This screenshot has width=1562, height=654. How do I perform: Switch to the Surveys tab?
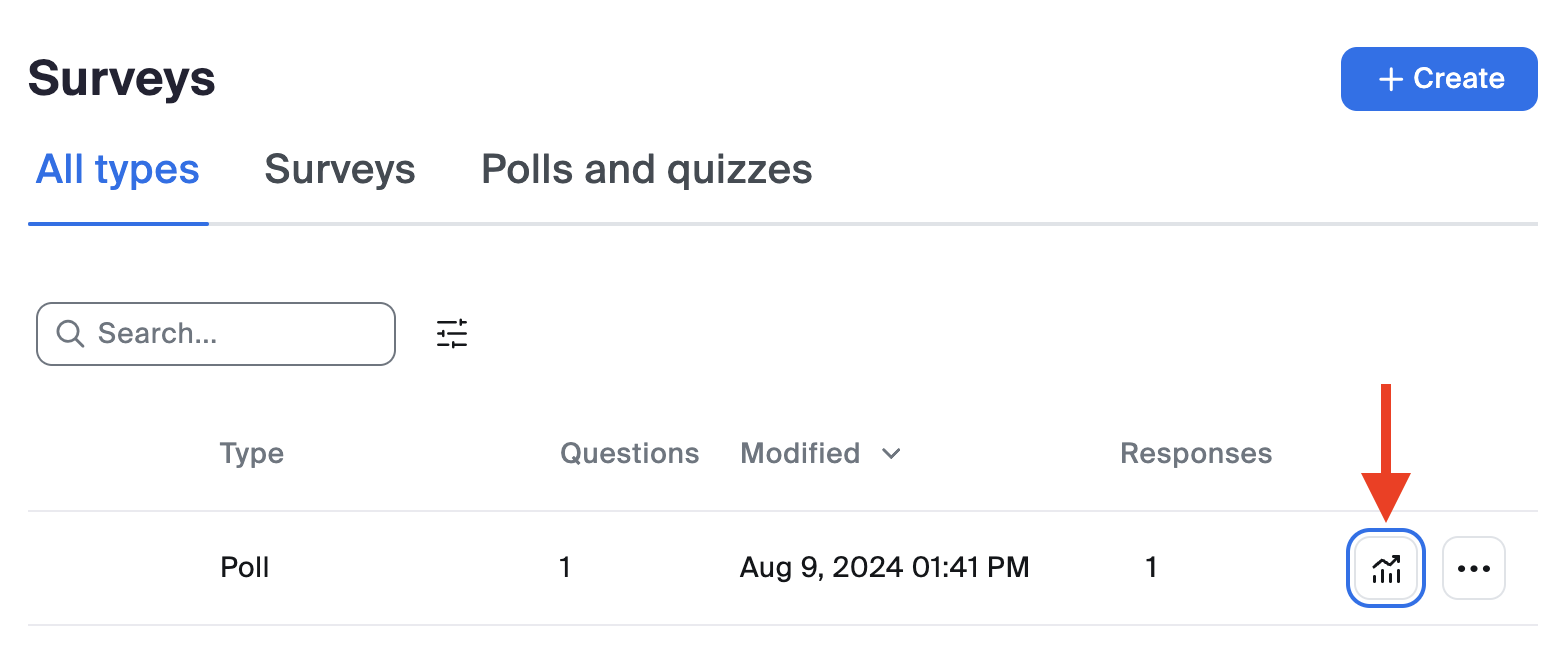coord(340,170)
